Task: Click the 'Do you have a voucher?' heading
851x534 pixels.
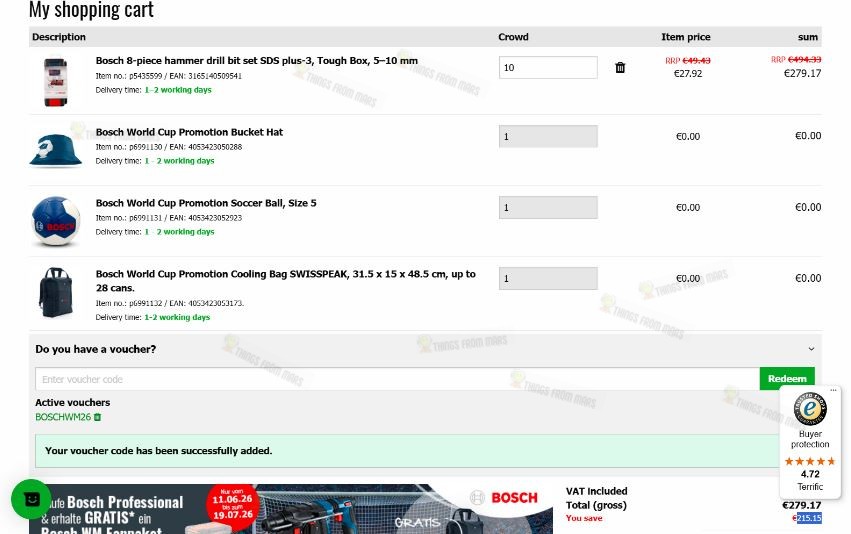Action: click(x=96, y=349)
